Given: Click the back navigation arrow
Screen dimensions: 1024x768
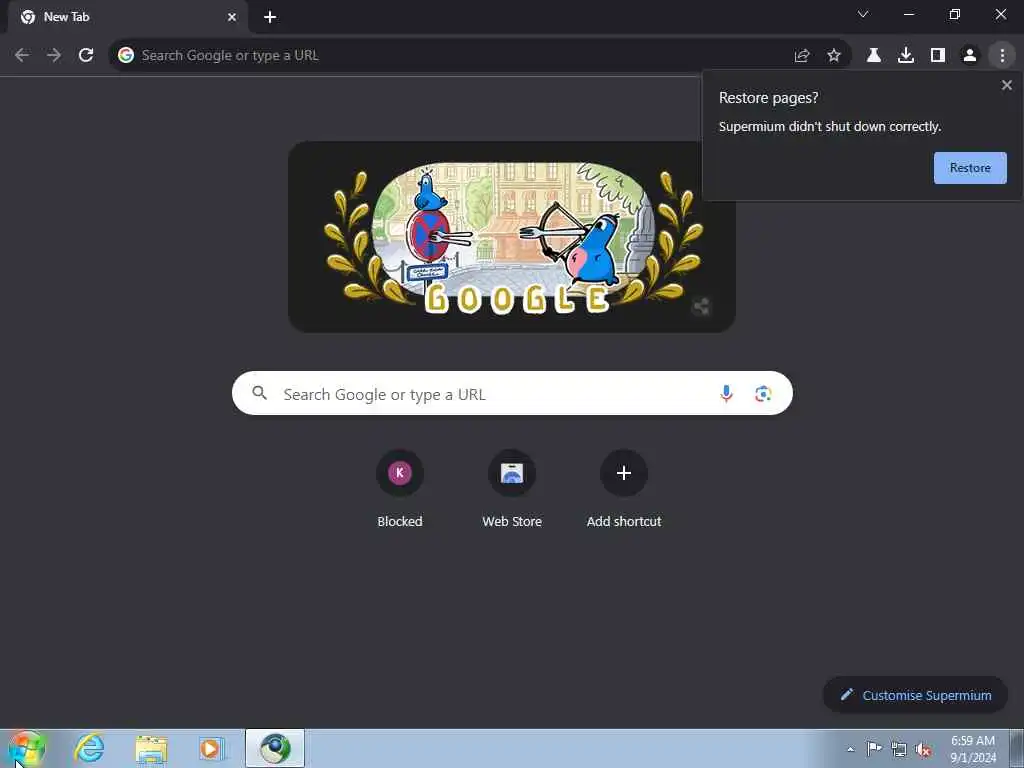Looking at the screenshot, I should 22,56.
